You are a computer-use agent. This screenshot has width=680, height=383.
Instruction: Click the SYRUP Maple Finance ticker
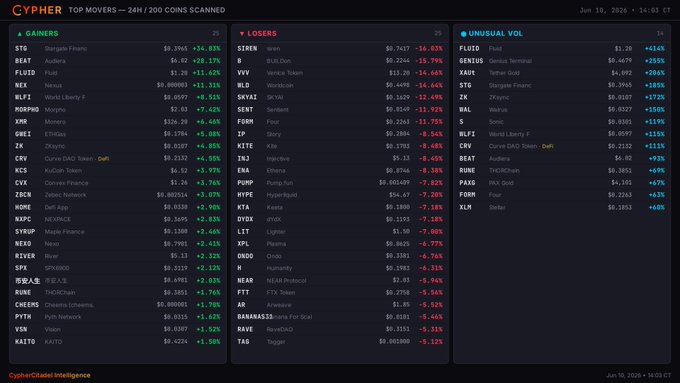coord(25,232)
